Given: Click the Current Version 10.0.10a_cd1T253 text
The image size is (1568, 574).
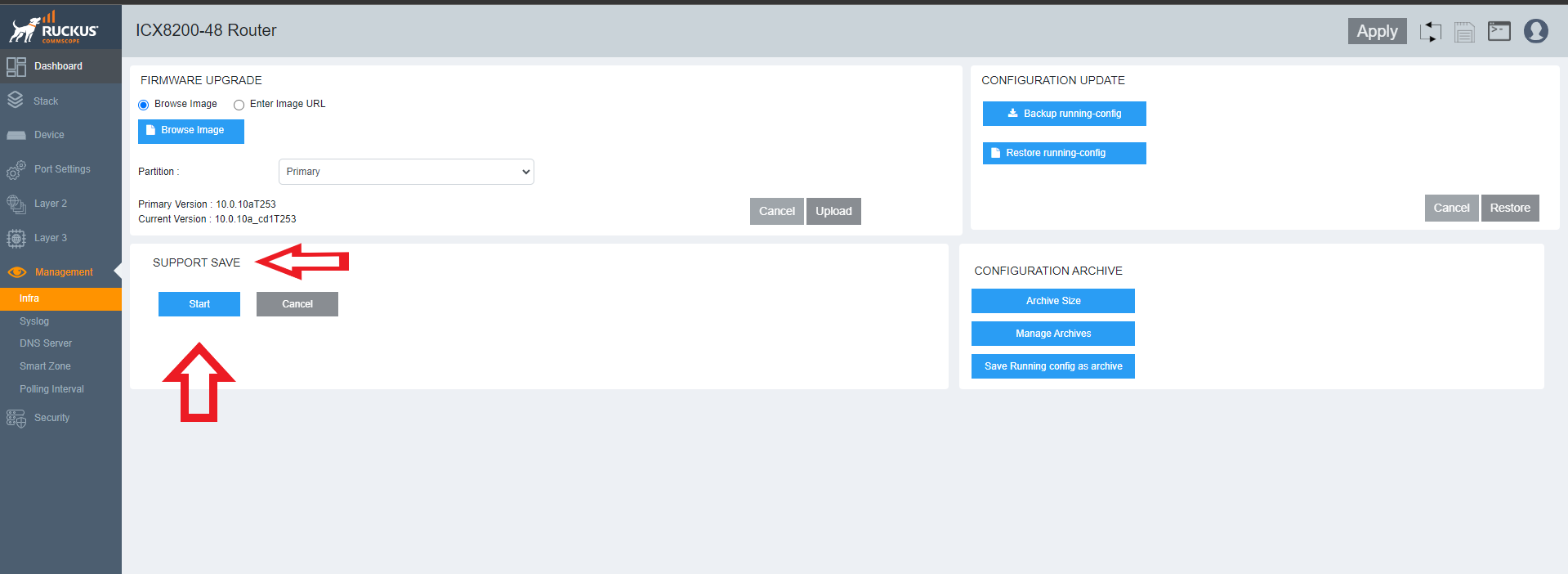Looking at the screenshot, I should [x=217, y=219].
